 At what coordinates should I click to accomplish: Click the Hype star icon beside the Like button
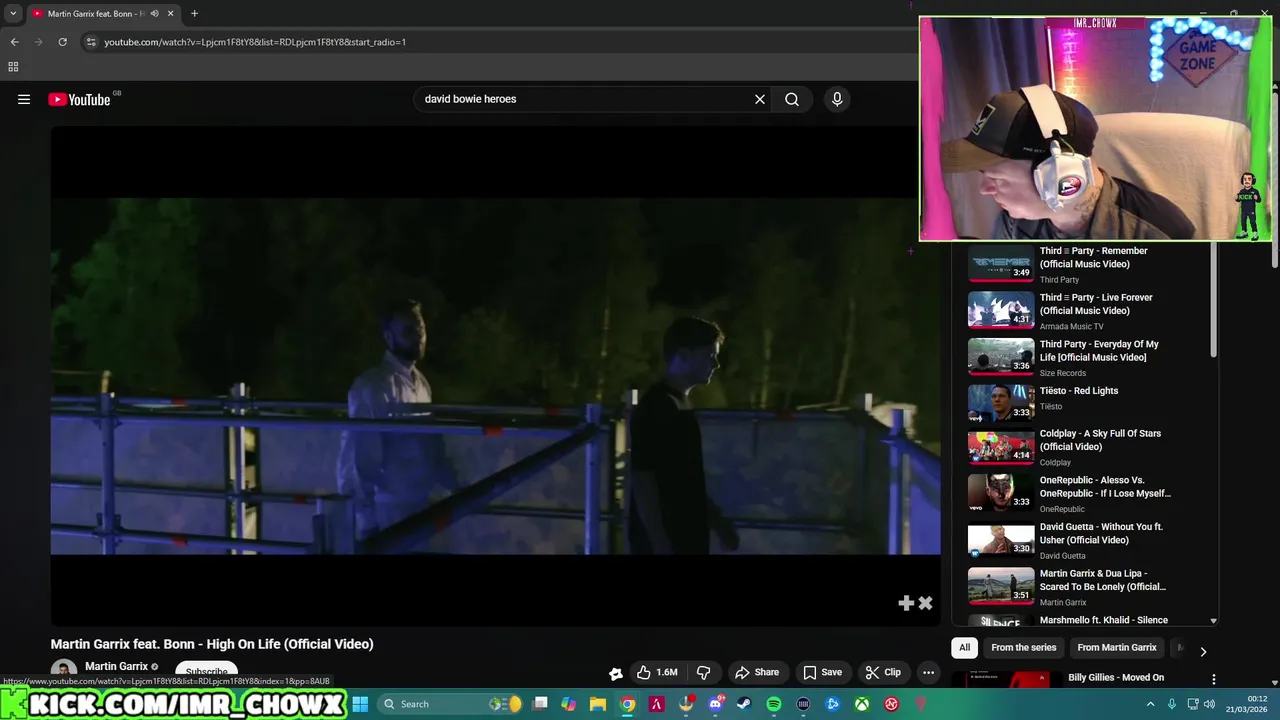[x=616, y=673]
